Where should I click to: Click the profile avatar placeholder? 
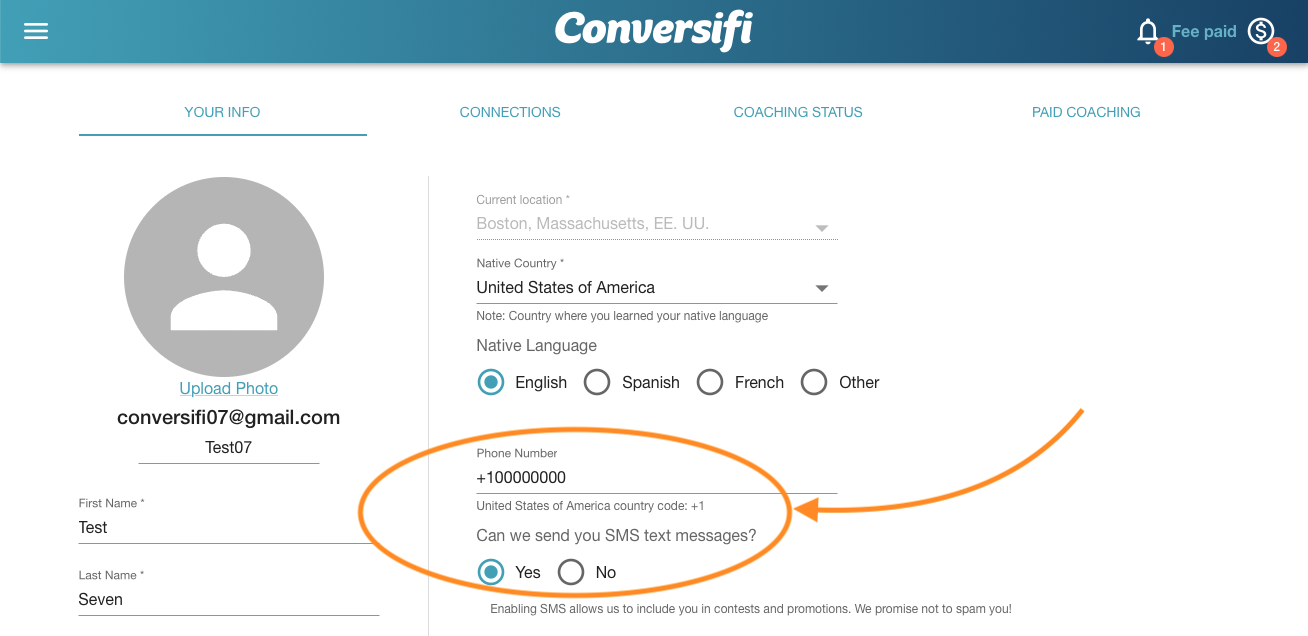[x=224, y=277]
